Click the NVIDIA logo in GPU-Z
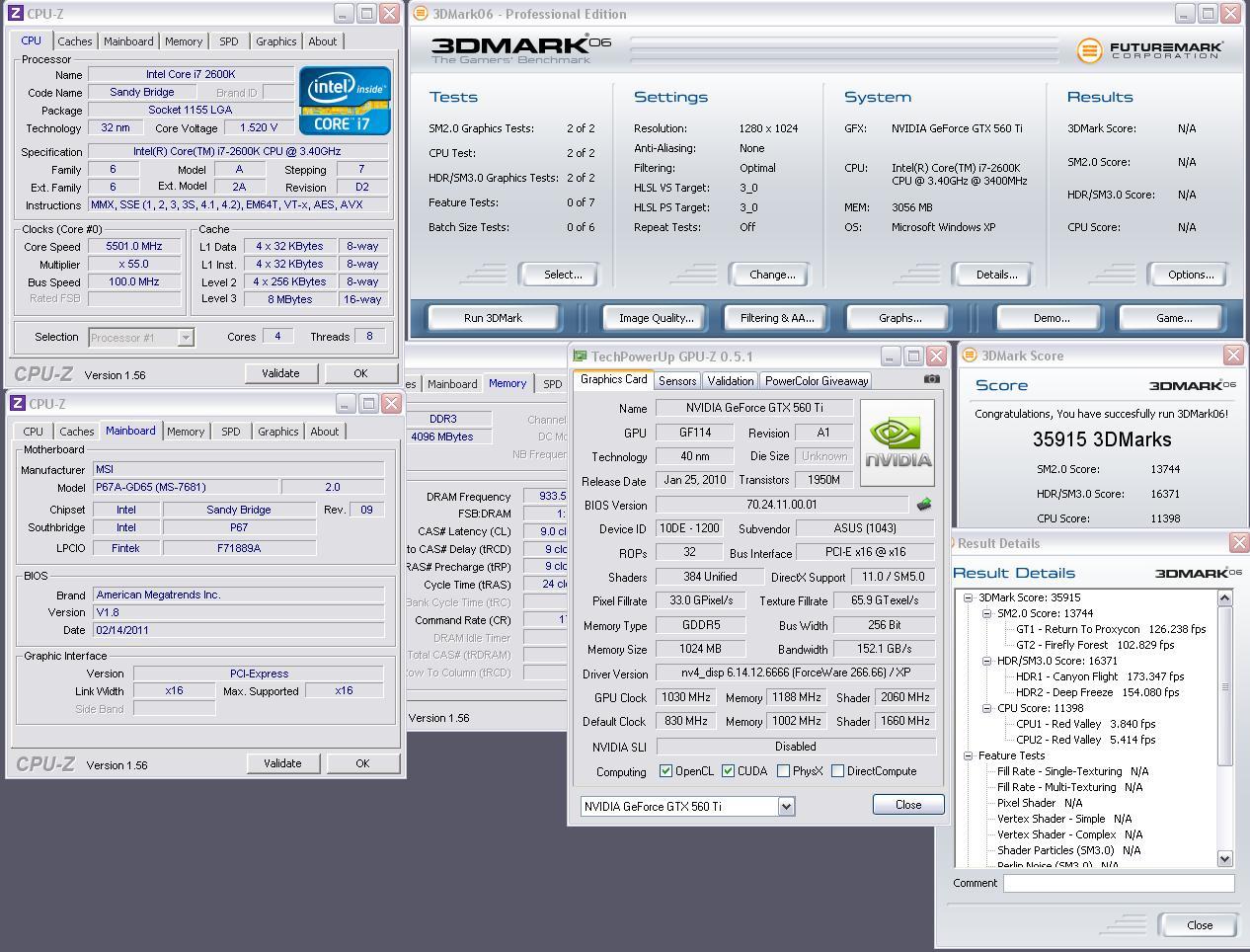This screenshot has height=952, width=1250. click(x=898, y=443)
